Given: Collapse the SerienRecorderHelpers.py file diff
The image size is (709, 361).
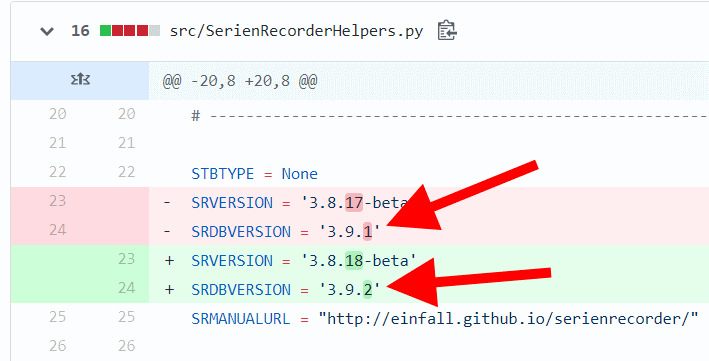Looking at the screenshot, I should coord(47,31).
